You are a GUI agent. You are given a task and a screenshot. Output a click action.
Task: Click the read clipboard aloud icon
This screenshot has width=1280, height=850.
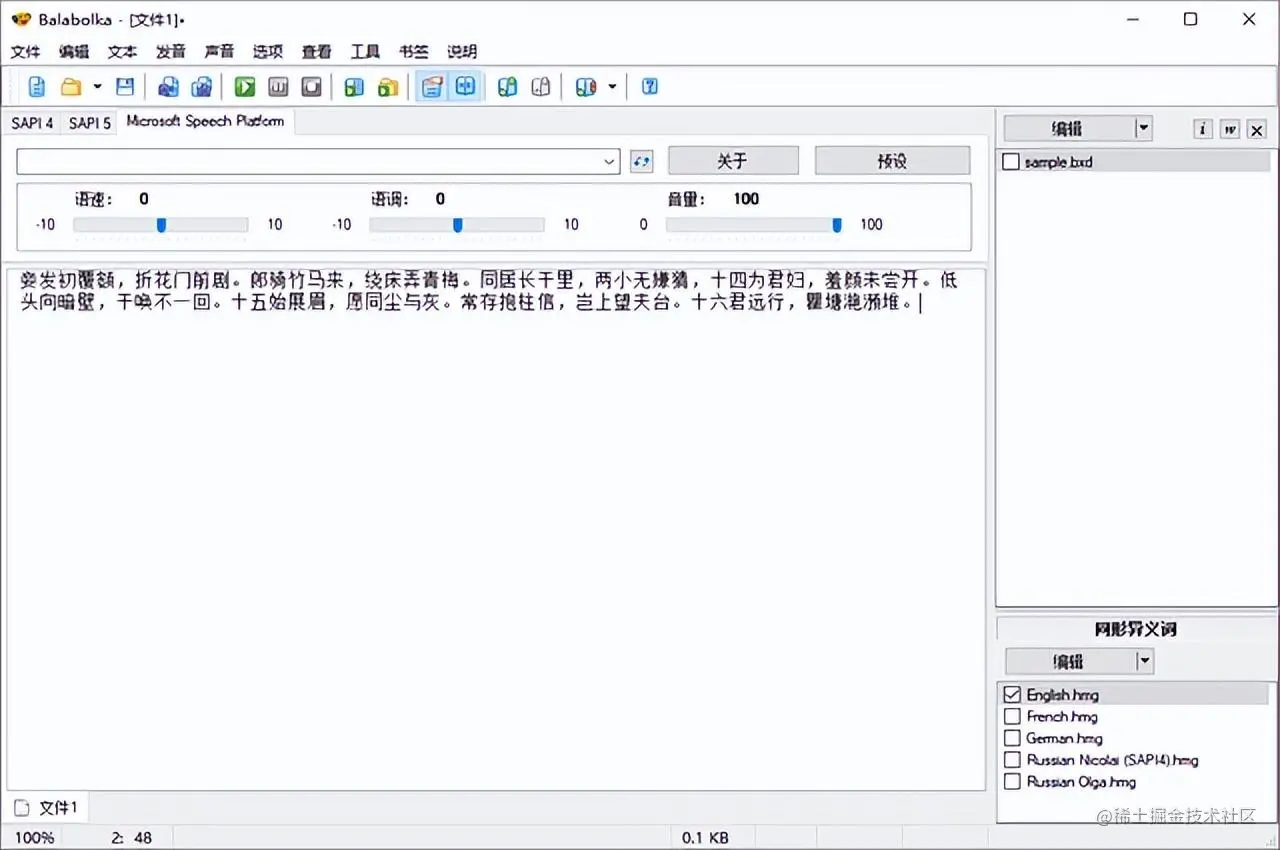pos(387,87)
